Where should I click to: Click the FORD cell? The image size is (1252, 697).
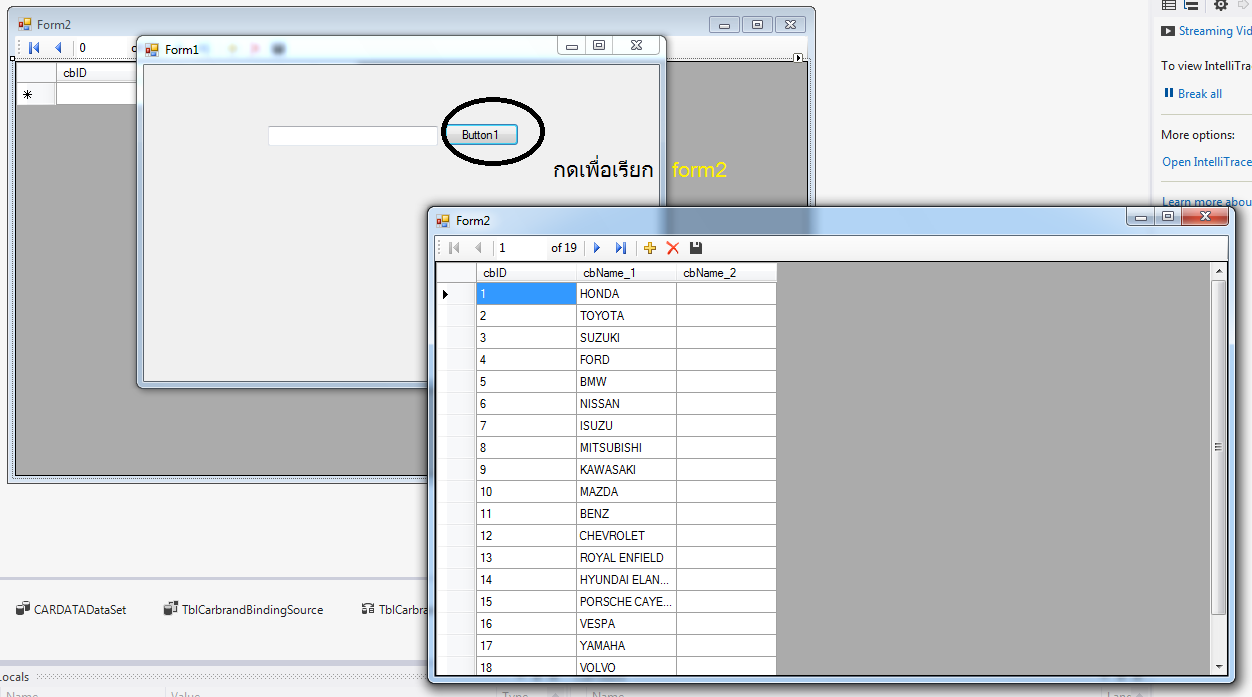tap(627, 360)
